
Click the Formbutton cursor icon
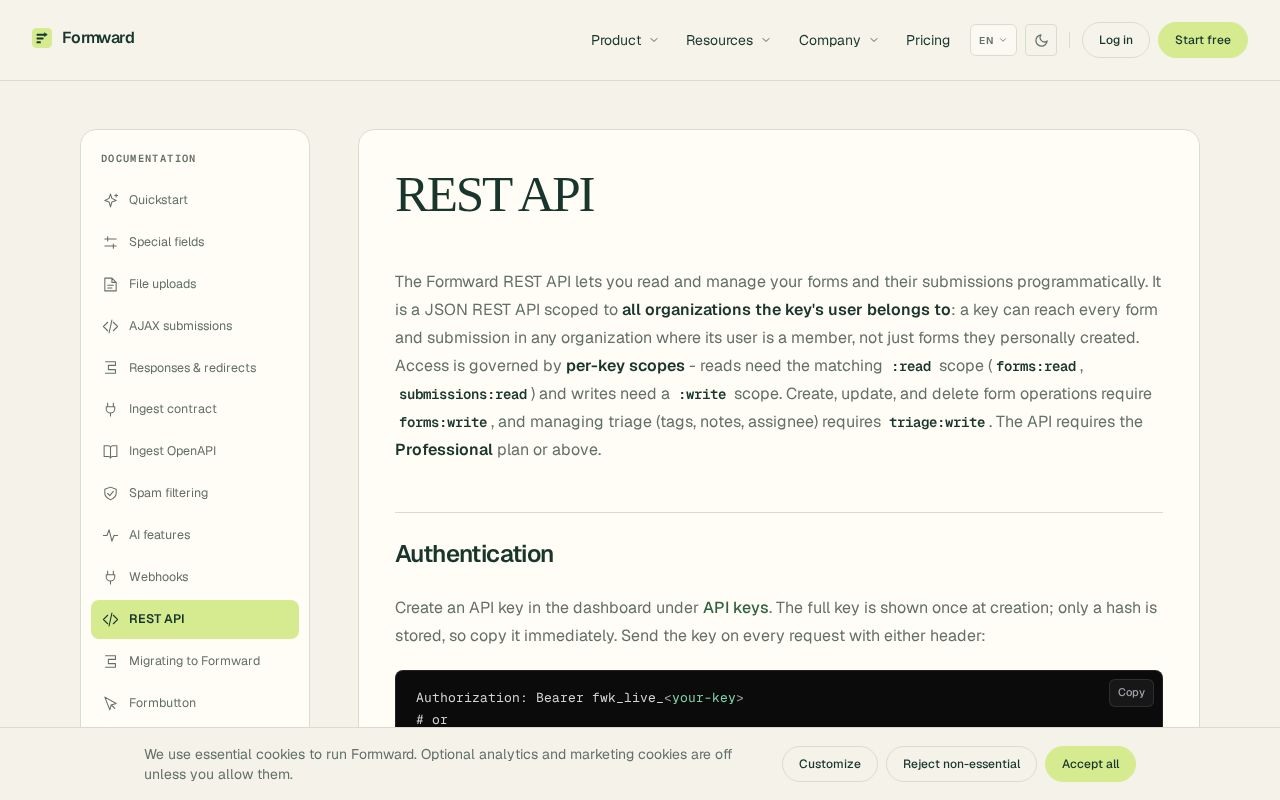click(111, 703)
